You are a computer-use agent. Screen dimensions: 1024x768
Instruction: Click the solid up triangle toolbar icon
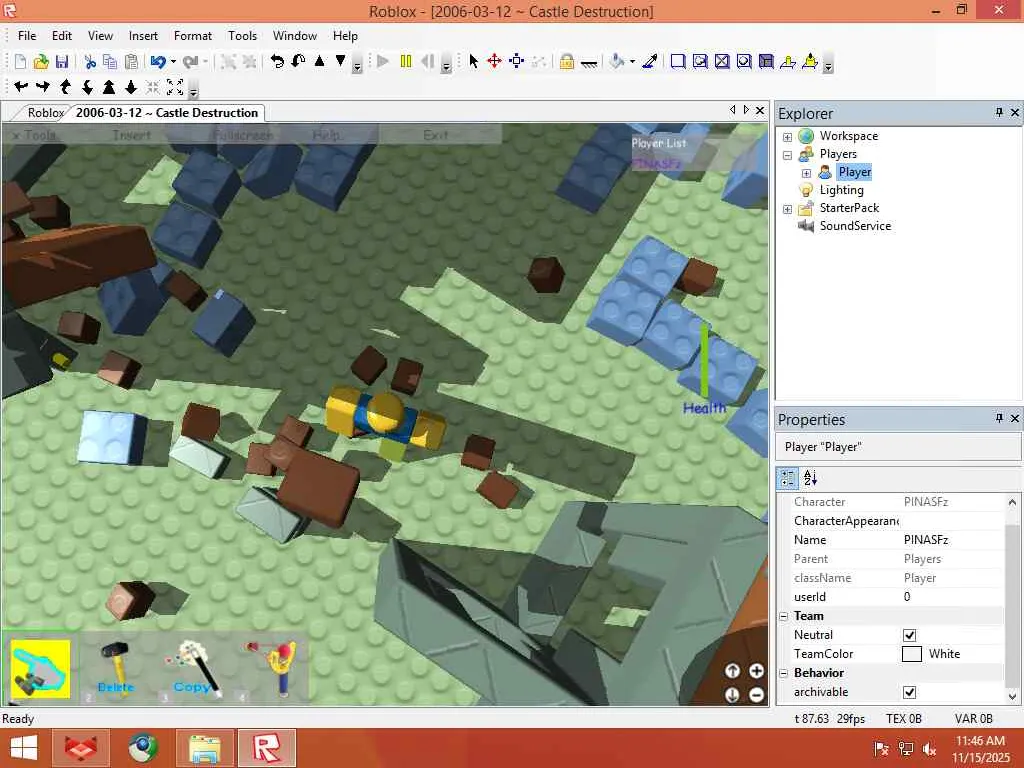319,61
